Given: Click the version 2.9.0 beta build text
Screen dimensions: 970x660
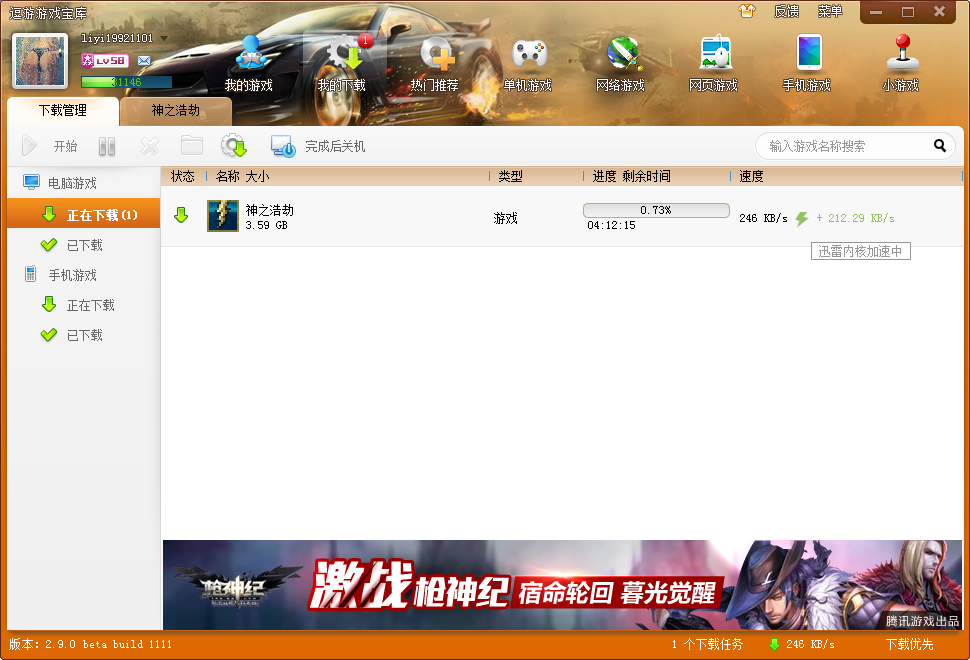Looking at the screenshot, I should (x=90, y=645).
